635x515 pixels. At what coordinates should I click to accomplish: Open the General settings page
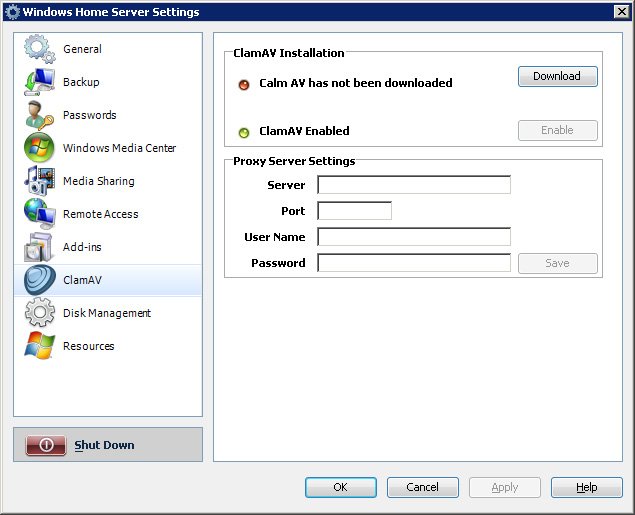click(x=108, y=49)
